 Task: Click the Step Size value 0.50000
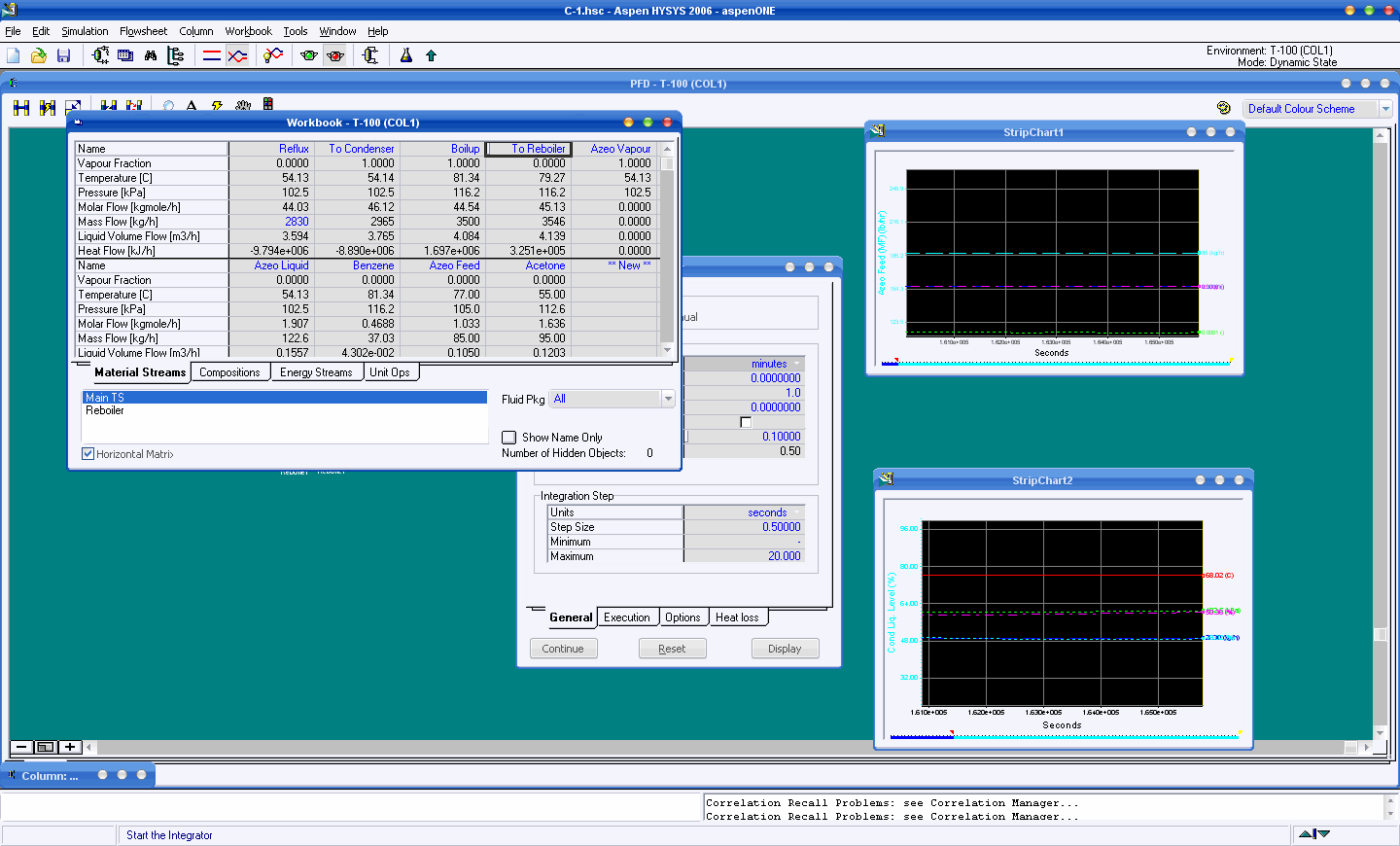tap(743, 527)
